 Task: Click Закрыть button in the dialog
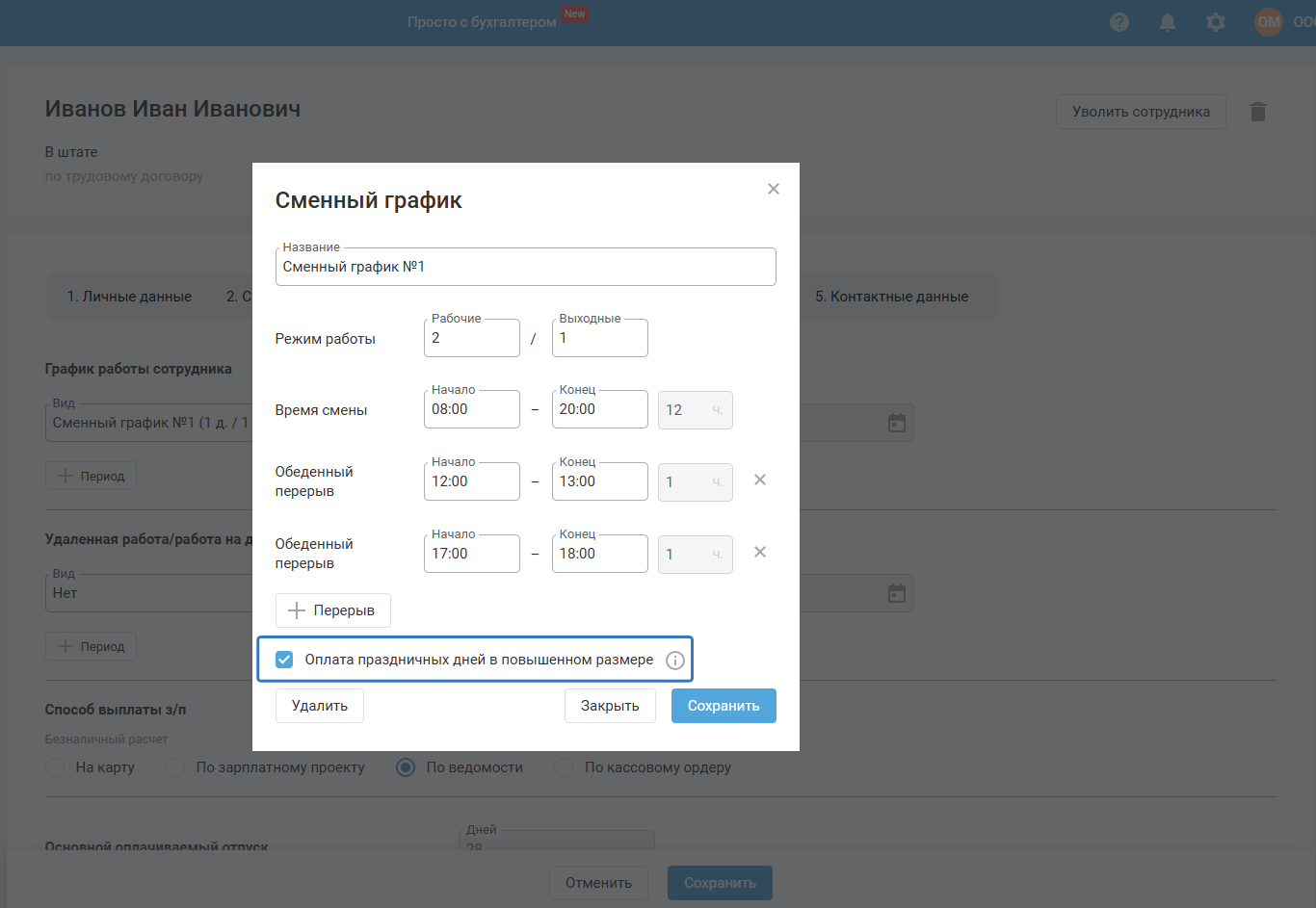click(x=610, y=706)
